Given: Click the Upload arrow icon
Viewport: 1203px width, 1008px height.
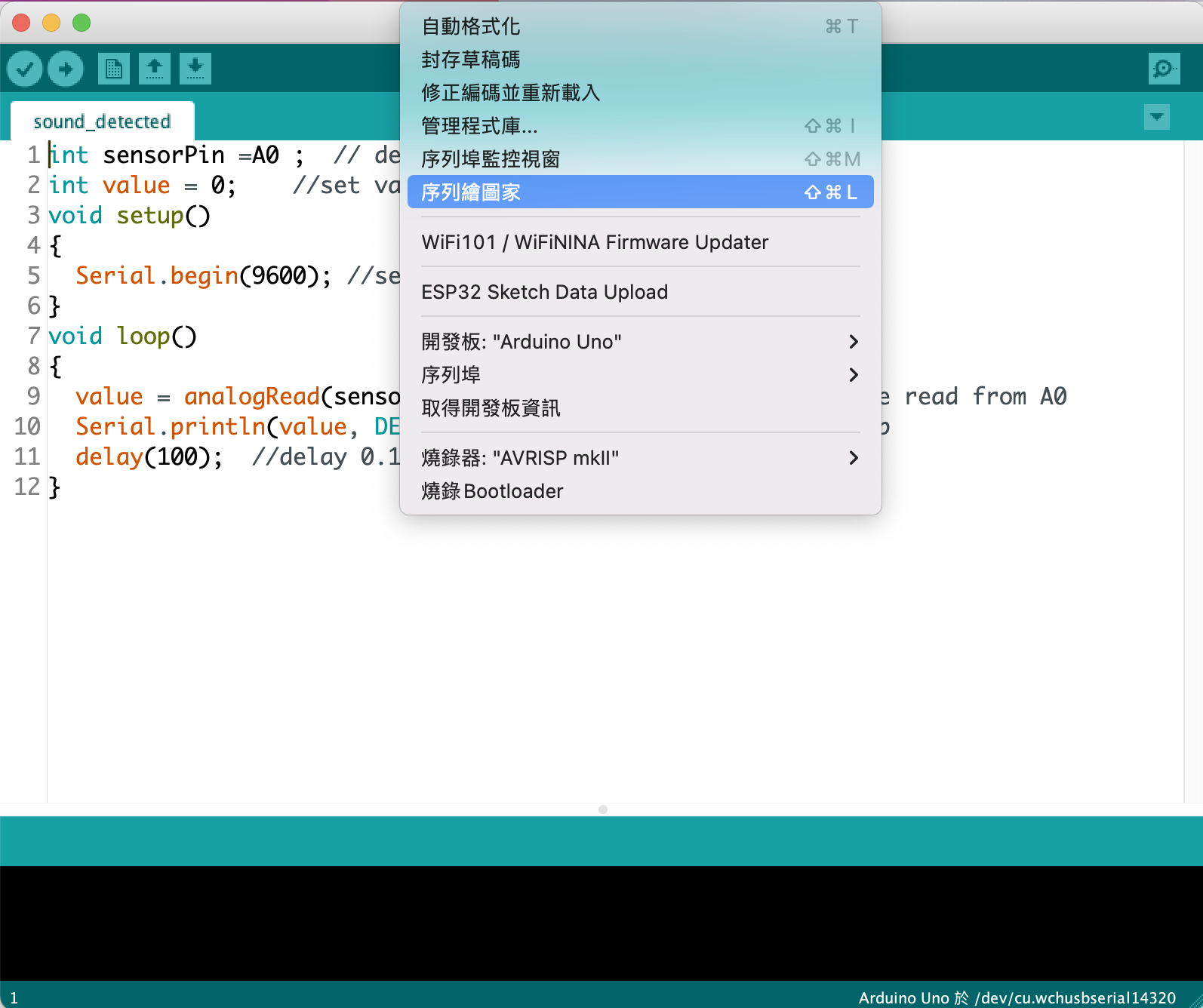Looking at the screenshot, I should click(x=66, y=69).
